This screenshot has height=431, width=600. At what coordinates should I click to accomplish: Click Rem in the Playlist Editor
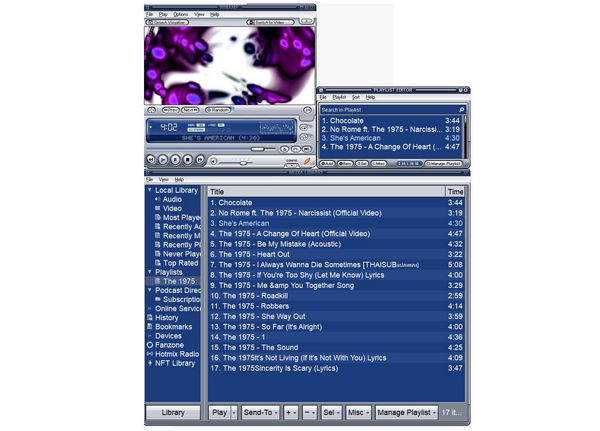(345, 163)
